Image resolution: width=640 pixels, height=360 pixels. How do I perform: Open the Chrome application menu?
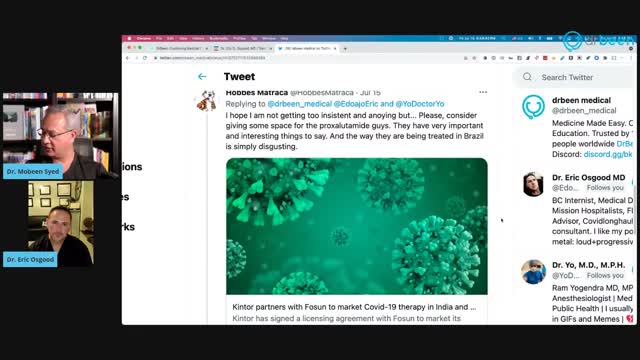144,38
